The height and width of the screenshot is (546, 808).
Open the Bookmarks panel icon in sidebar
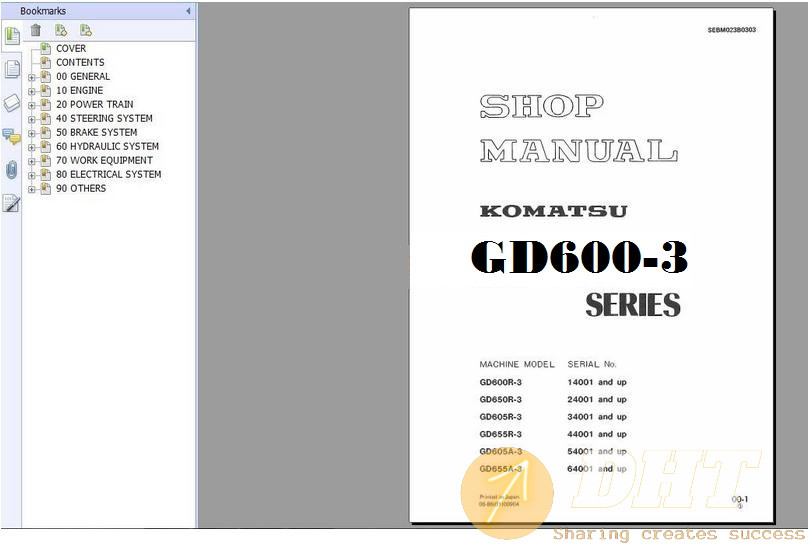(x=11, y=36)
